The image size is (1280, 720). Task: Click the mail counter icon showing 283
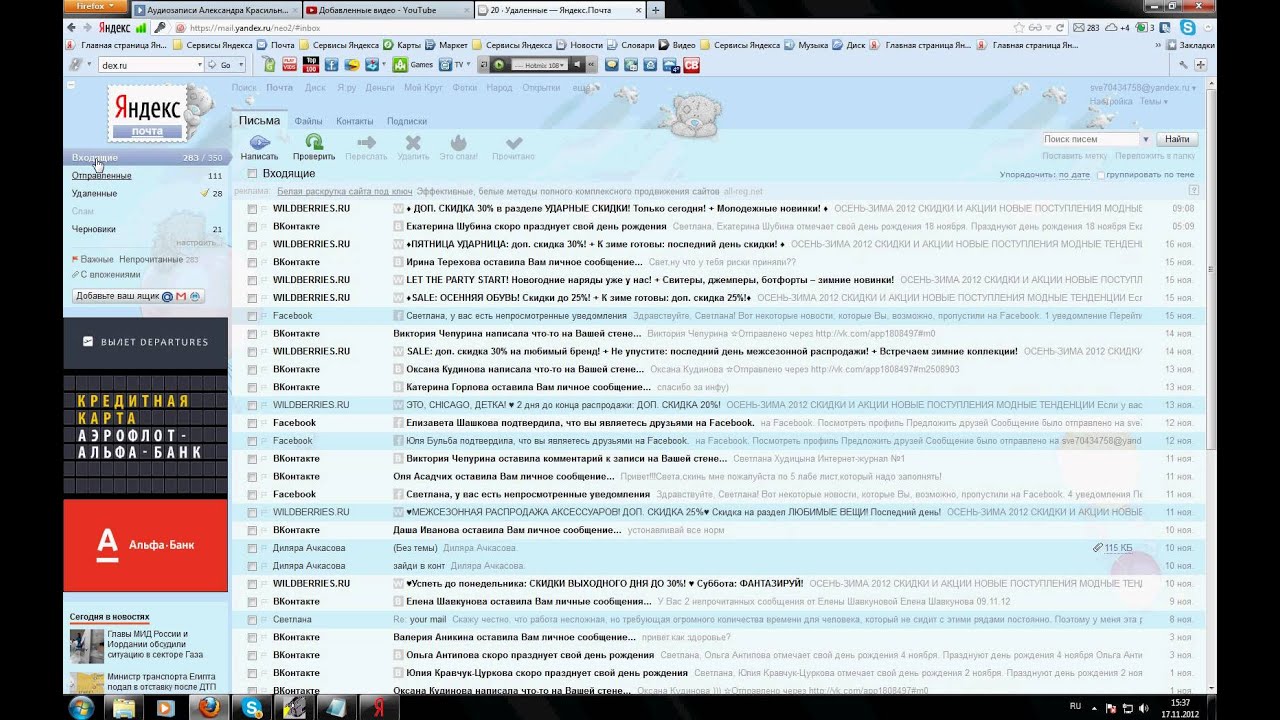pos(1085,28)
